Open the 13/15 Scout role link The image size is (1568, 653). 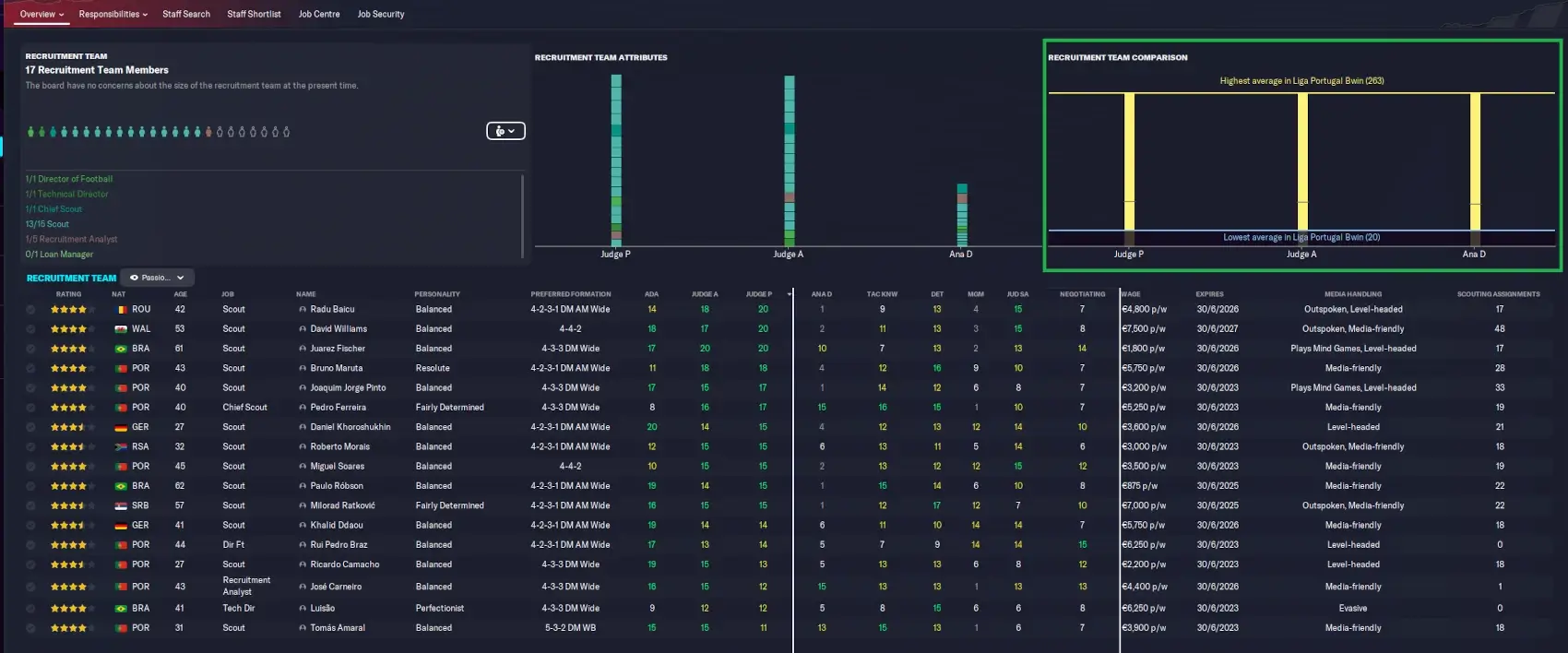[47, 224]
